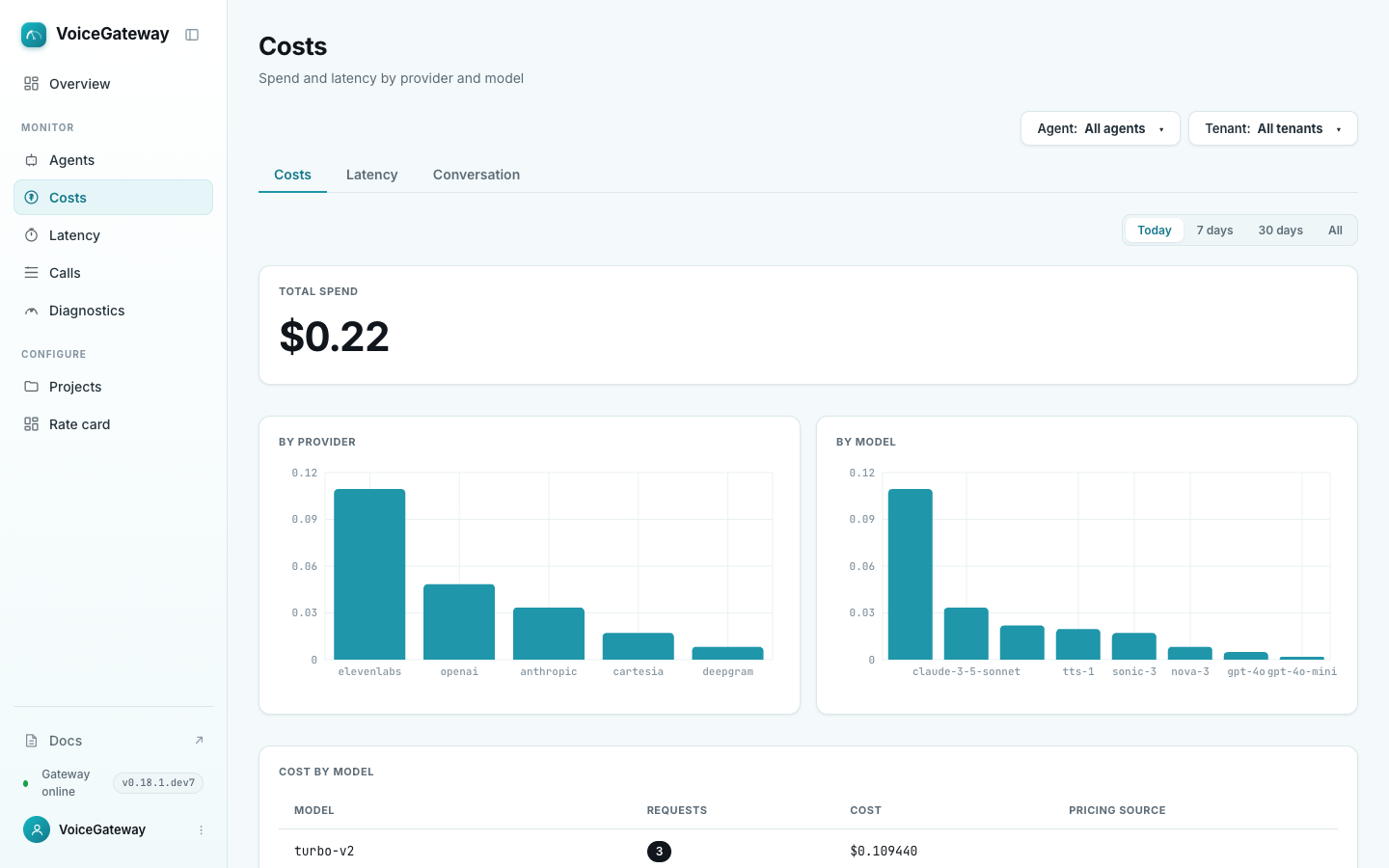Click the requests badge showing 3
The width and height of the screenshot is (1389, 868).
click(659, 852)
